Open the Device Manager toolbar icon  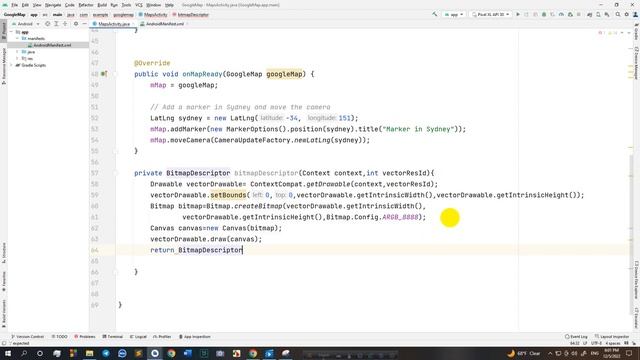598,14
